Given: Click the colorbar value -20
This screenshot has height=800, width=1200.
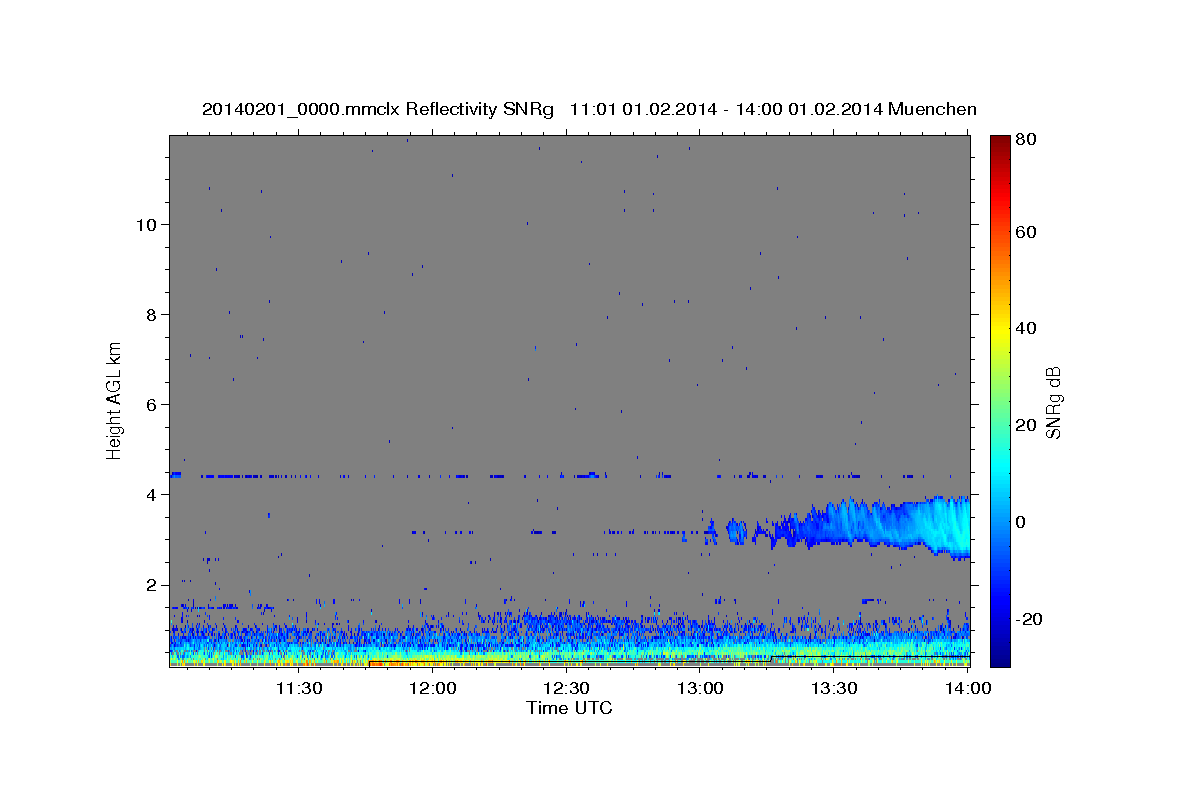Looking at the screenshot, I should 1031,619.
